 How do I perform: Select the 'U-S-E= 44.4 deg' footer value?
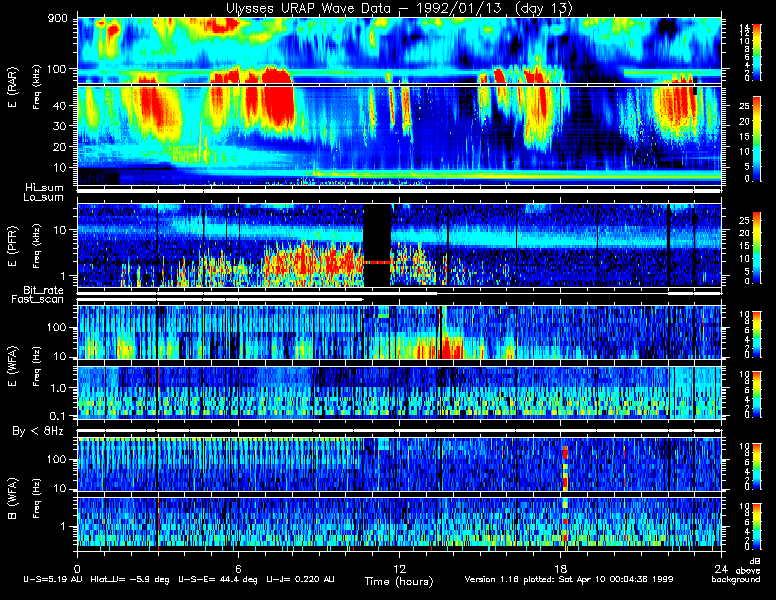218,579
